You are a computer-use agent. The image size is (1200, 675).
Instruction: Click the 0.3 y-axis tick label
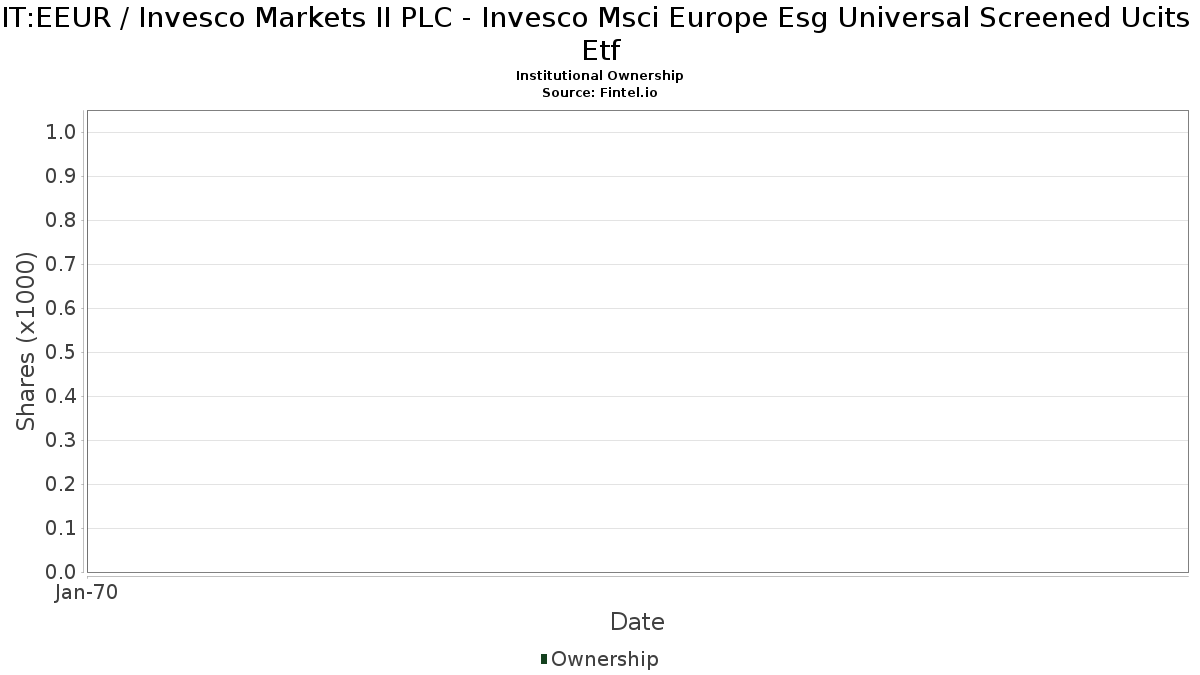coord(62,441)
